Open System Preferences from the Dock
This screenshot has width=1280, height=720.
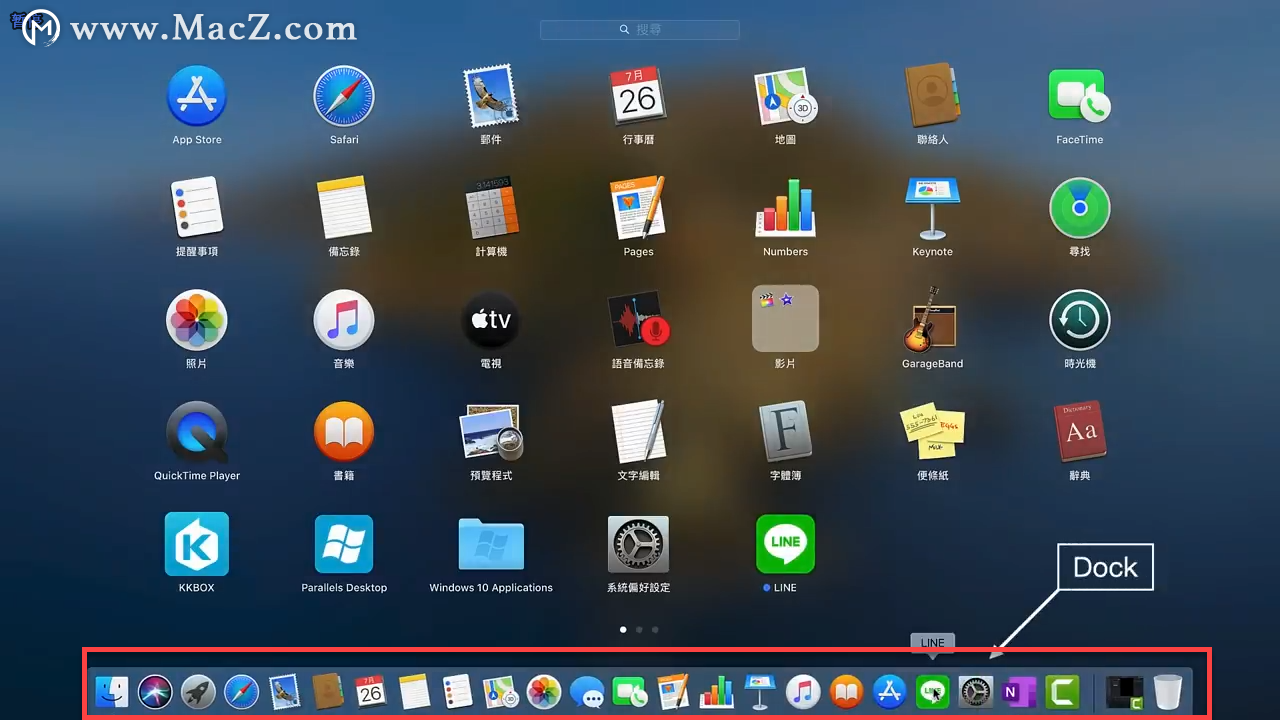[975, 692]
